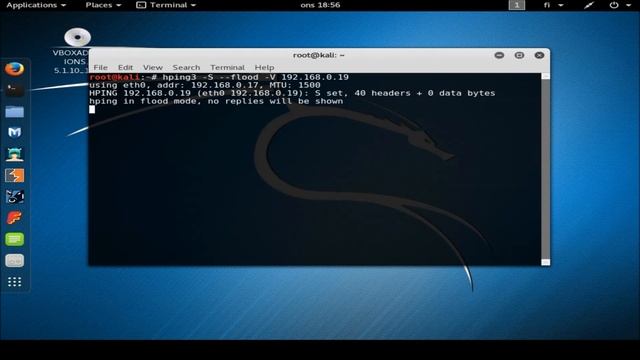Open the Applications menu
This screenshot has height=360, width=640.
pyautogui.click(x=36, y=5)
